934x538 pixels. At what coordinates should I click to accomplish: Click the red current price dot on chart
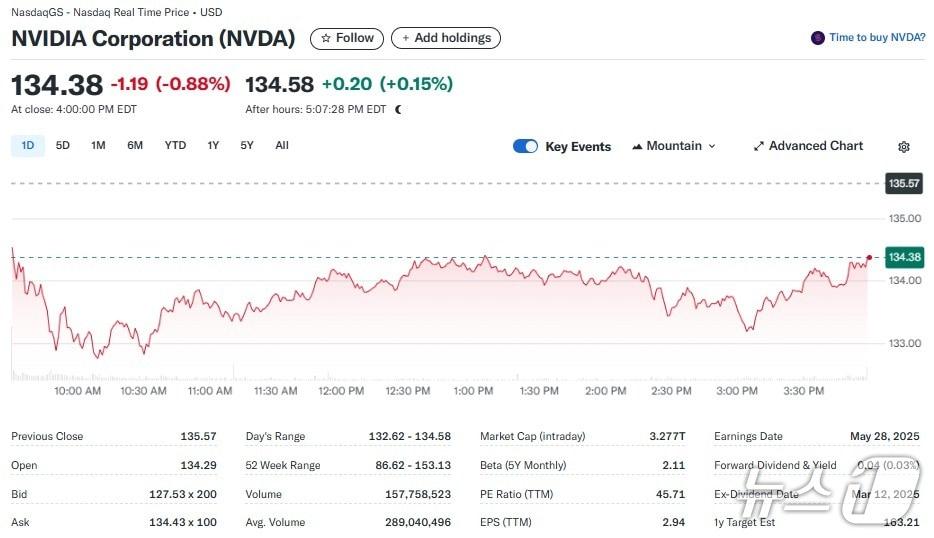(x=869, y=258)
